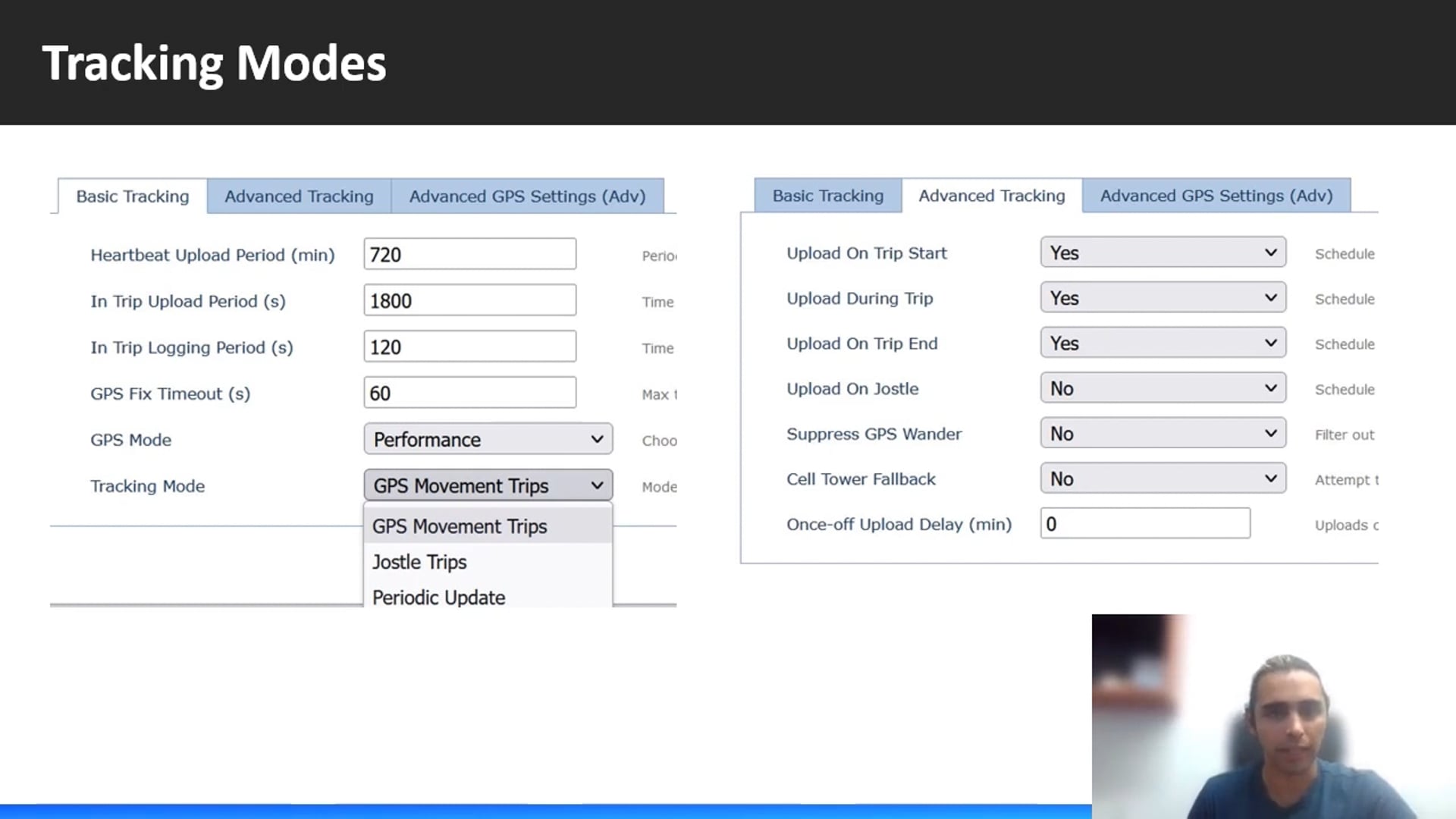The height and width of the screenshot is (819, 1456).
Task: Open Suppress GPS Wander dropdown
Action: coord(1163,434)
